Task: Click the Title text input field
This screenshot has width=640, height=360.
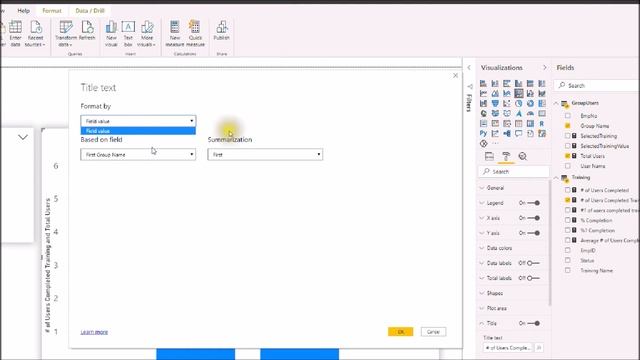Action: tap(509, 348)
